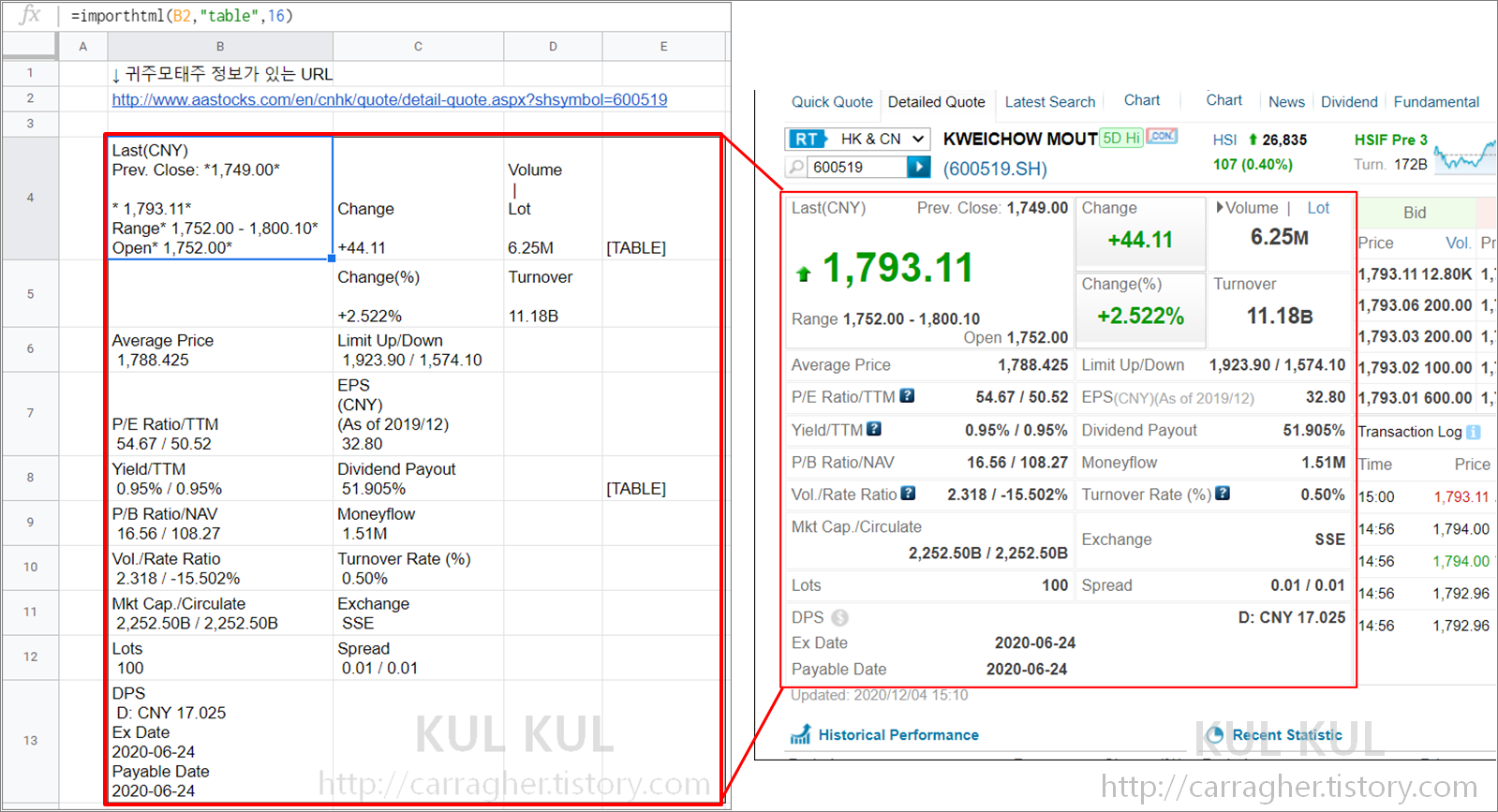Image resolution: width=1498 pixels, height=812 pixels.
Task: Click the Bid column header
Action: coord(1415,213)
